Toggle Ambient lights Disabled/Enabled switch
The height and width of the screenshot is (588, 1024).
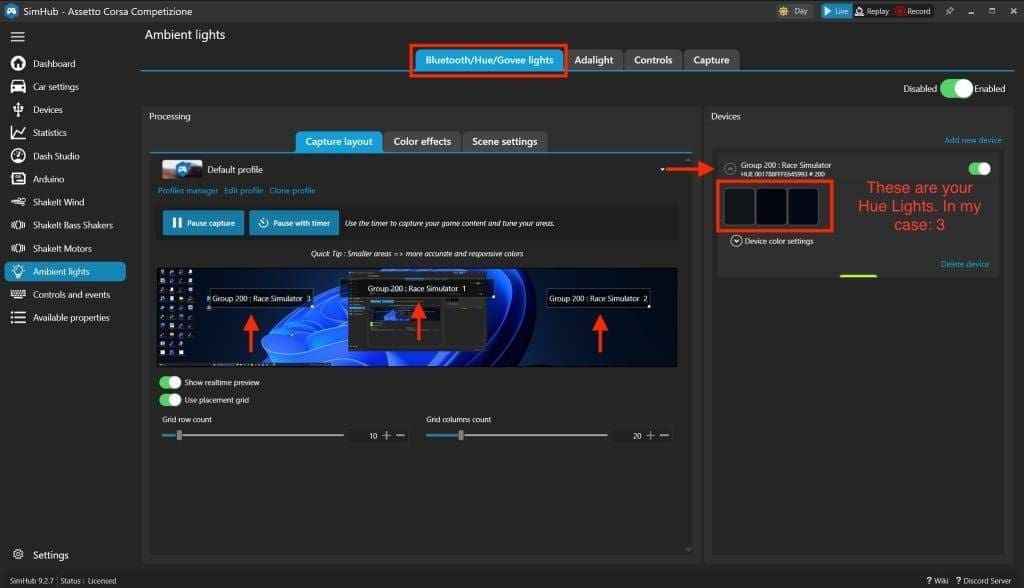pos(956,88)
